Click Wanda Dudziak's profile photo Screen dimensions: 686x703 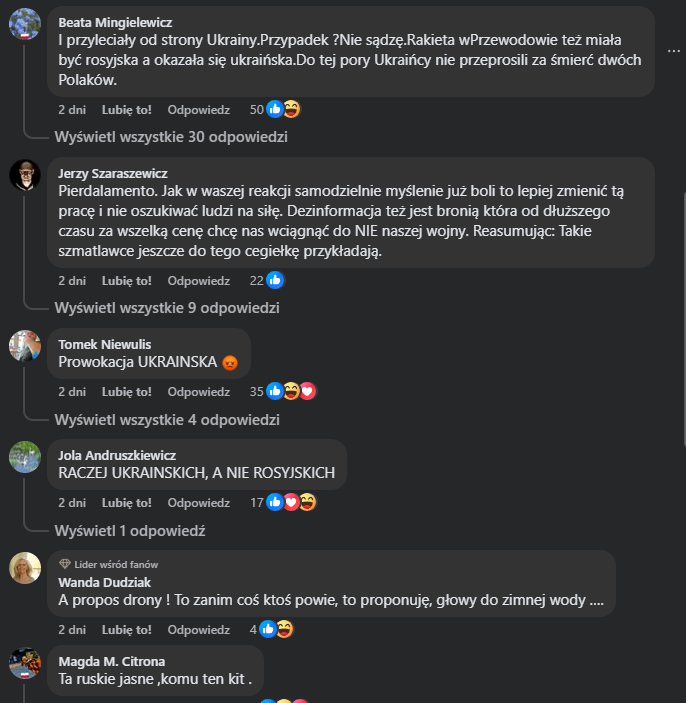tap(25, 567)
